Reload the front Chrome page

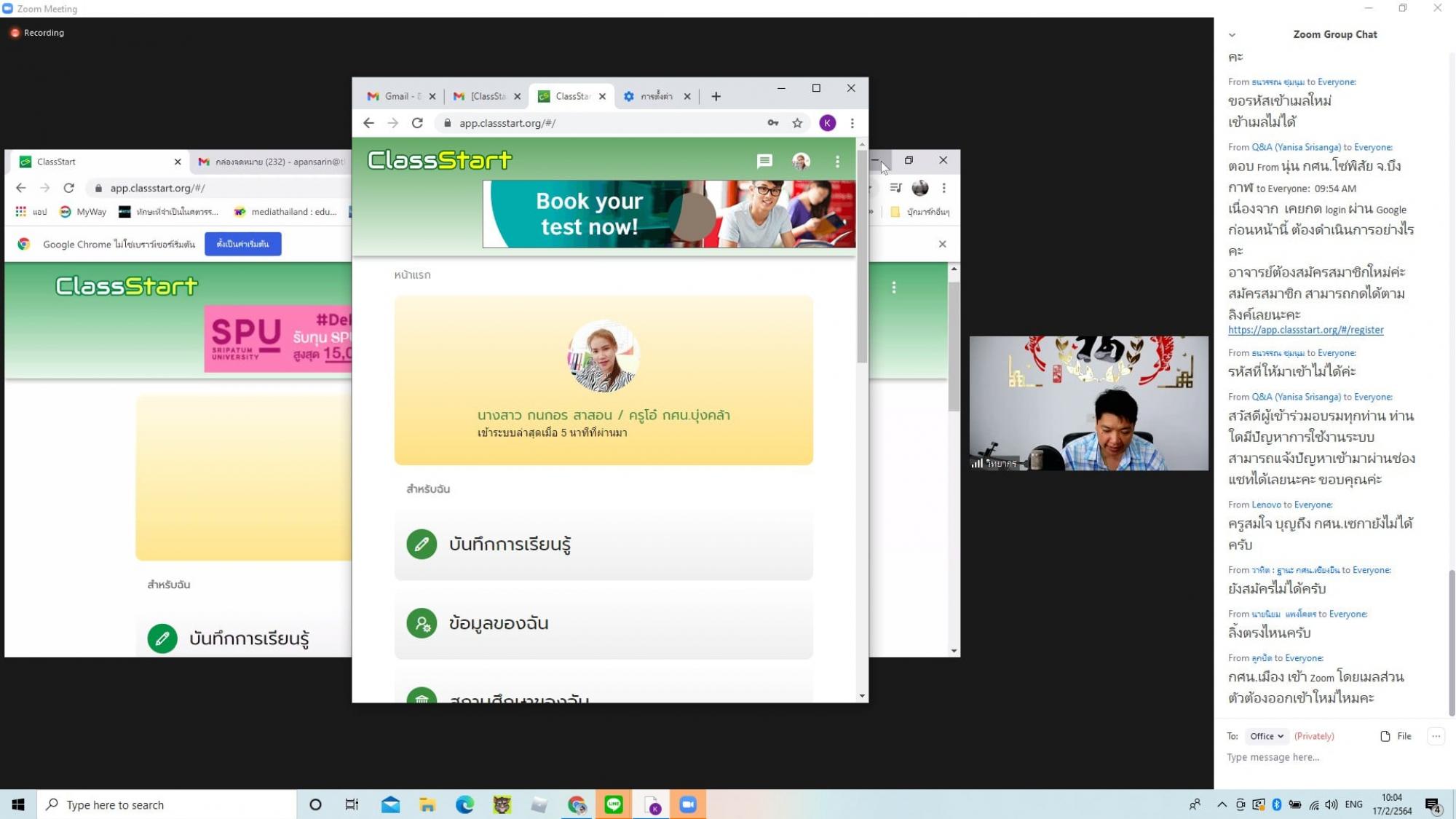pos(417,123)
